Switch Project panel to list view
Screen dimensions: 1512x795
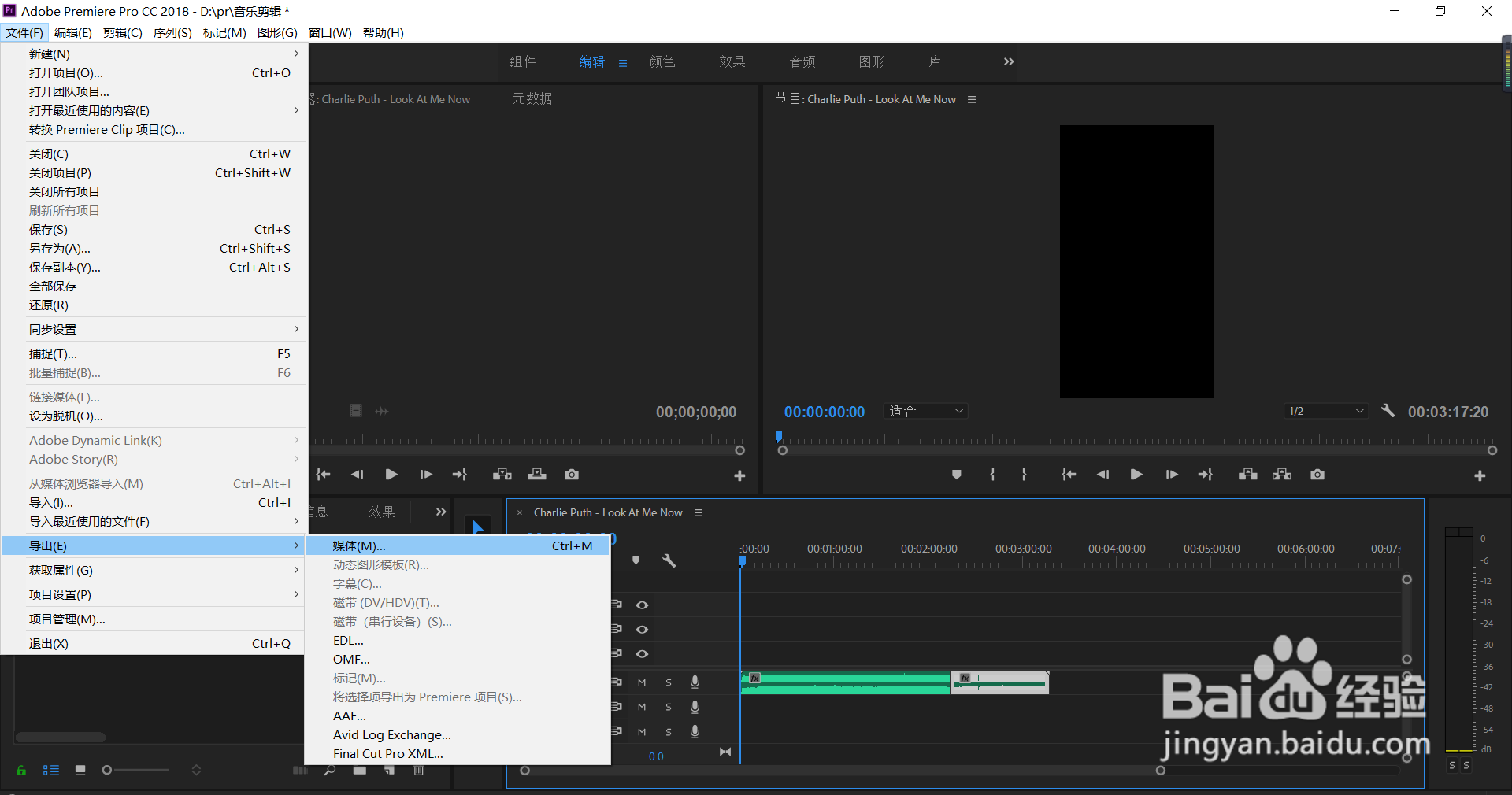51,771
